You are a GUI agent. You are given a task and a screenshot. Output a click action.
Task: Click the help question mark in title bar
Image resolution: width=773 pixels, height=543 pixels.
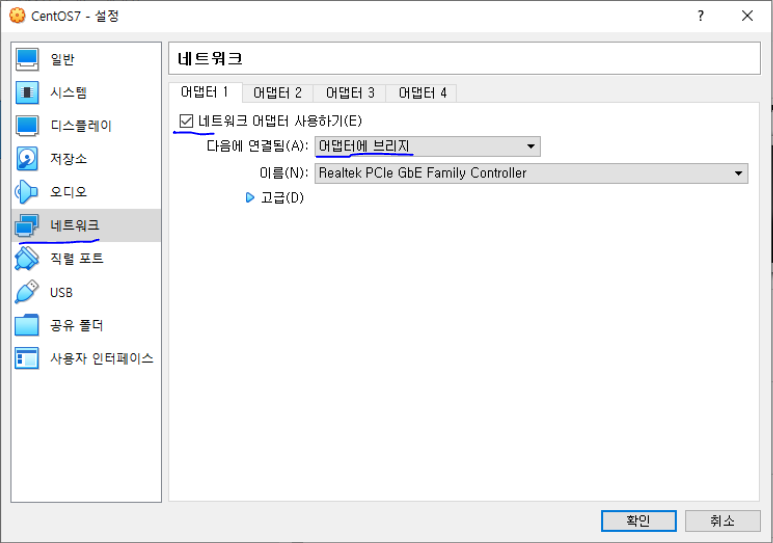[701, 16]
